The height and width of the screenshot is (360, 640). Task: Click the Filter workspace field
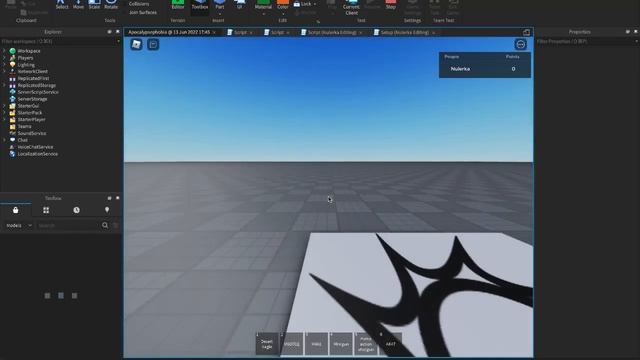pos(60,41)
